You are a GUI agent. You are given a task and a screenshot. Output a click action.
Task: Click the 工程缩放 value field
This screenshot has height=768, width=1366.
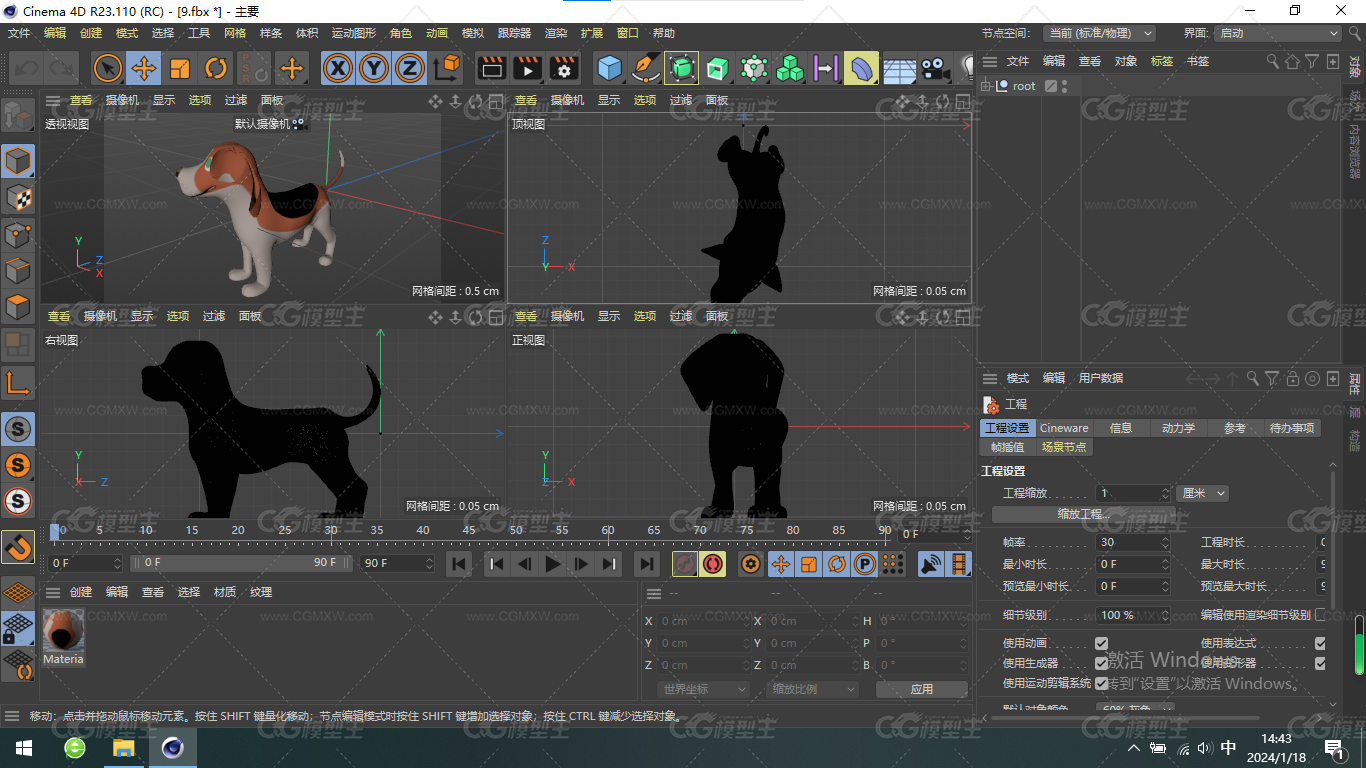1133,493
